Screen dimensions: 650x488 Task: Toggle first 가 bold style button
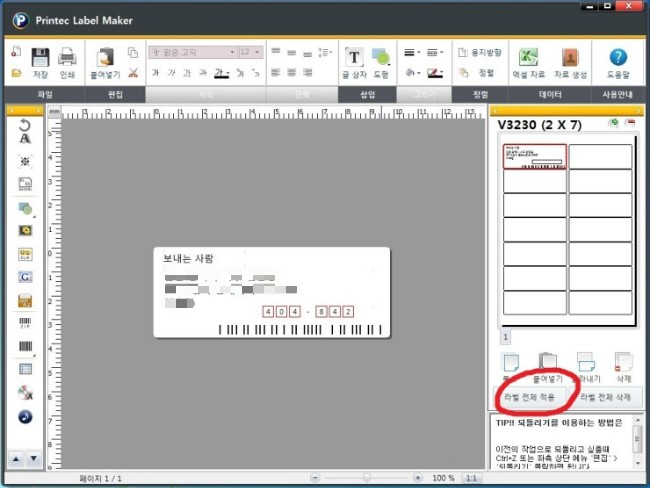pyautogui.click(x=155, y=73)
